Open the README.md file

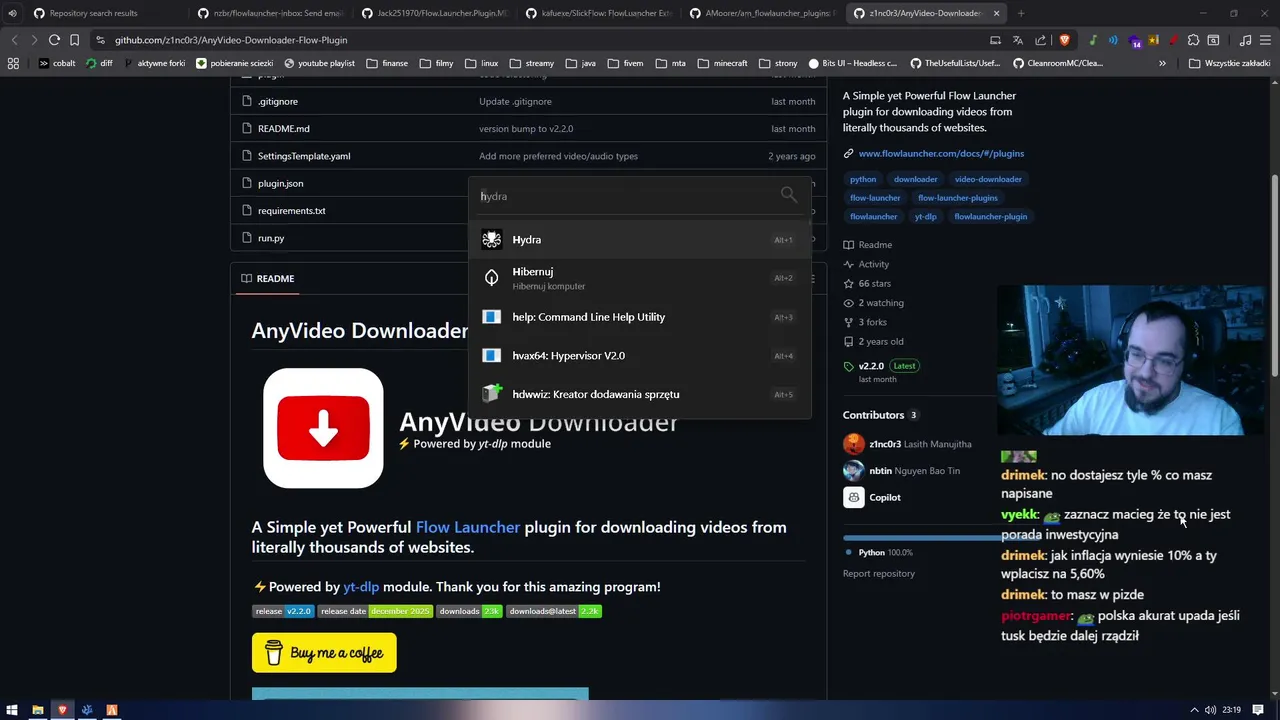283,128
